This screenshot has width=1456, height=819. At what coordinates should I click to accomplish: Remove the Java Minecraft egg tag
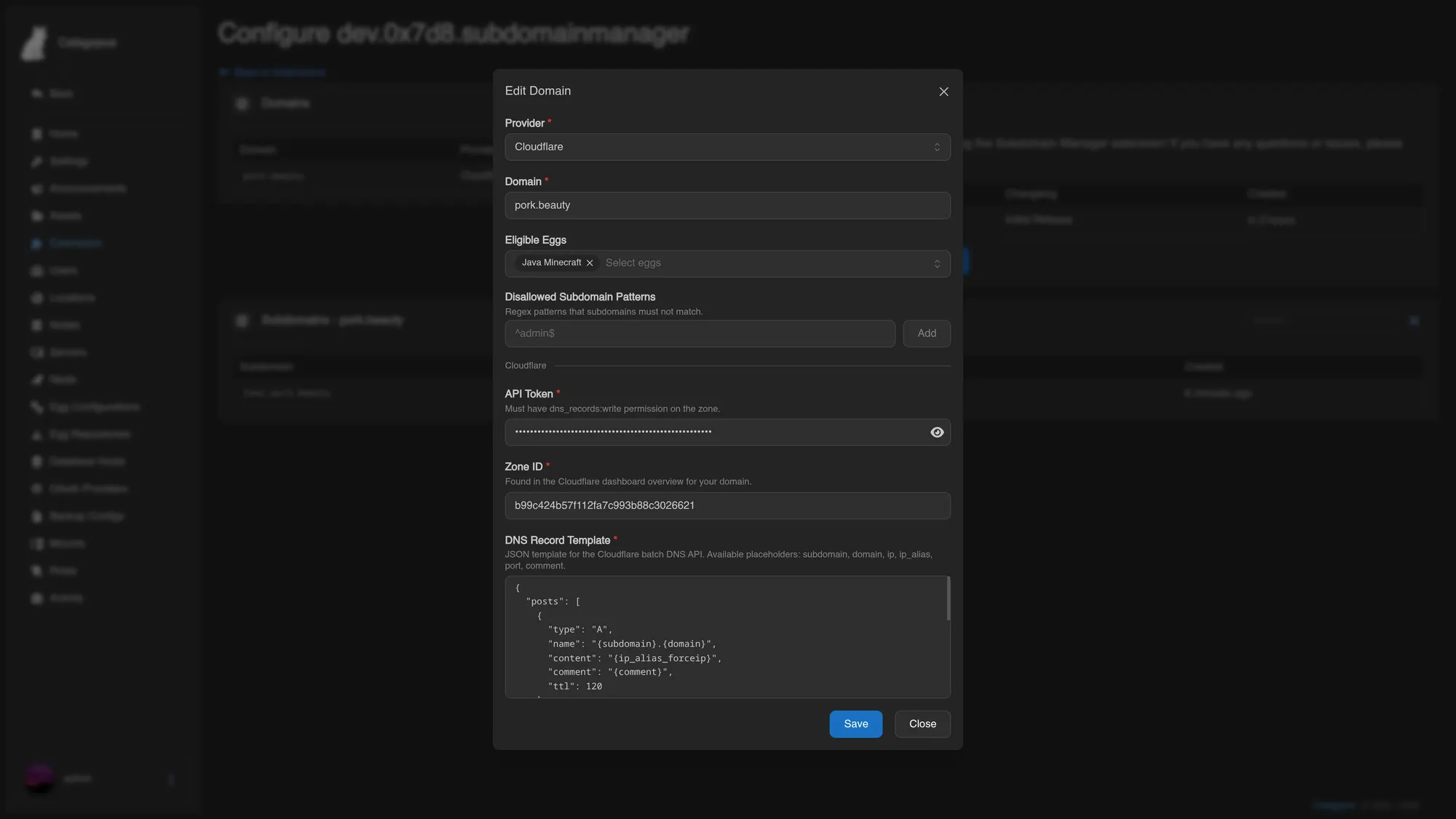click(x=590, y=263)
